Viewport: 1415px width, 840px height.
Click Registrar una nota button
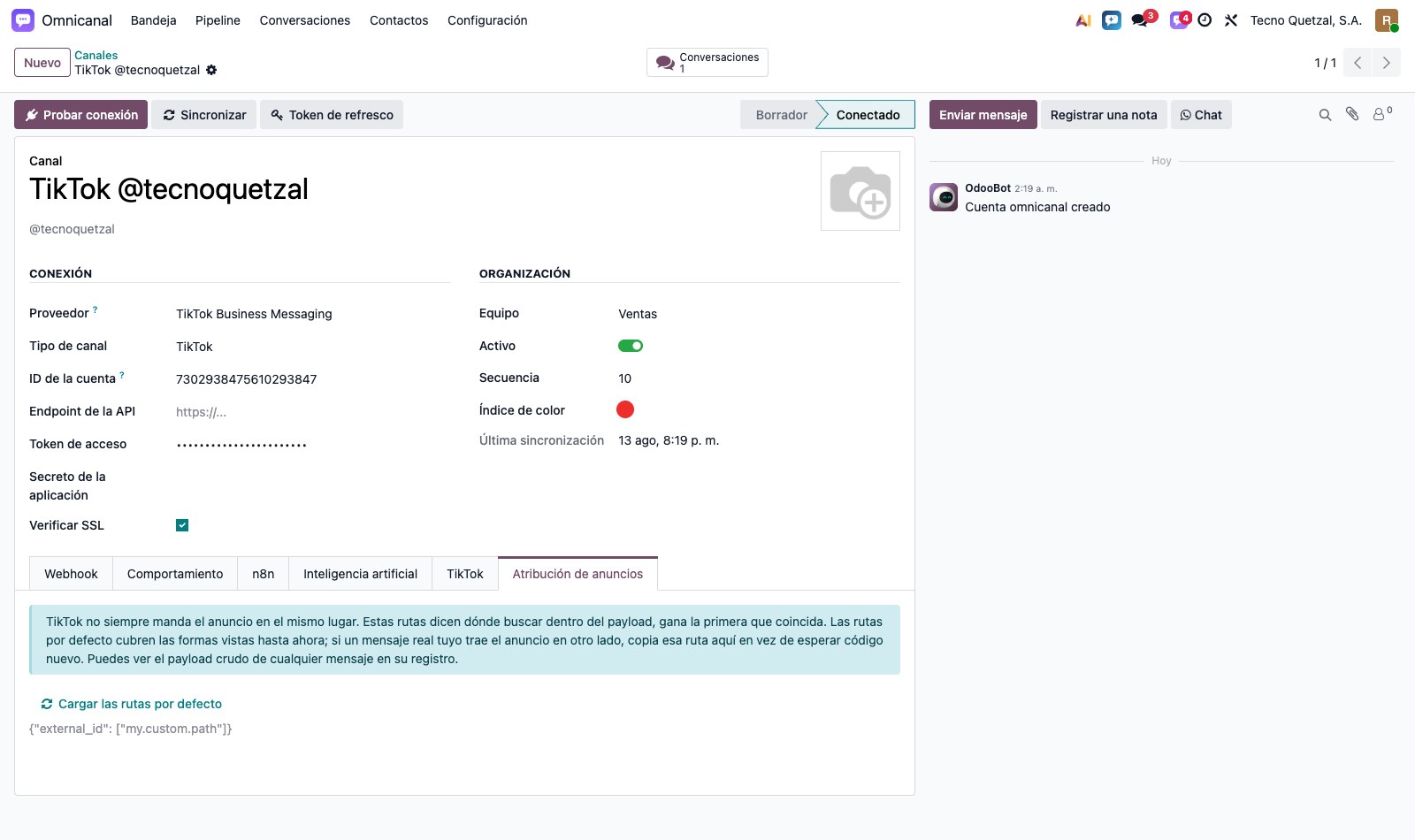tap(1104, 115)
